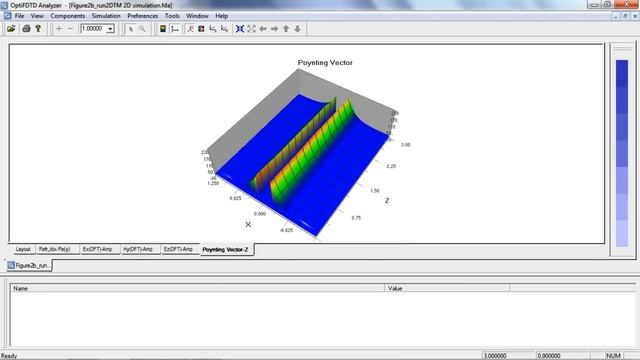
Task: Click the red image map icon
Action: pos(201,29)
